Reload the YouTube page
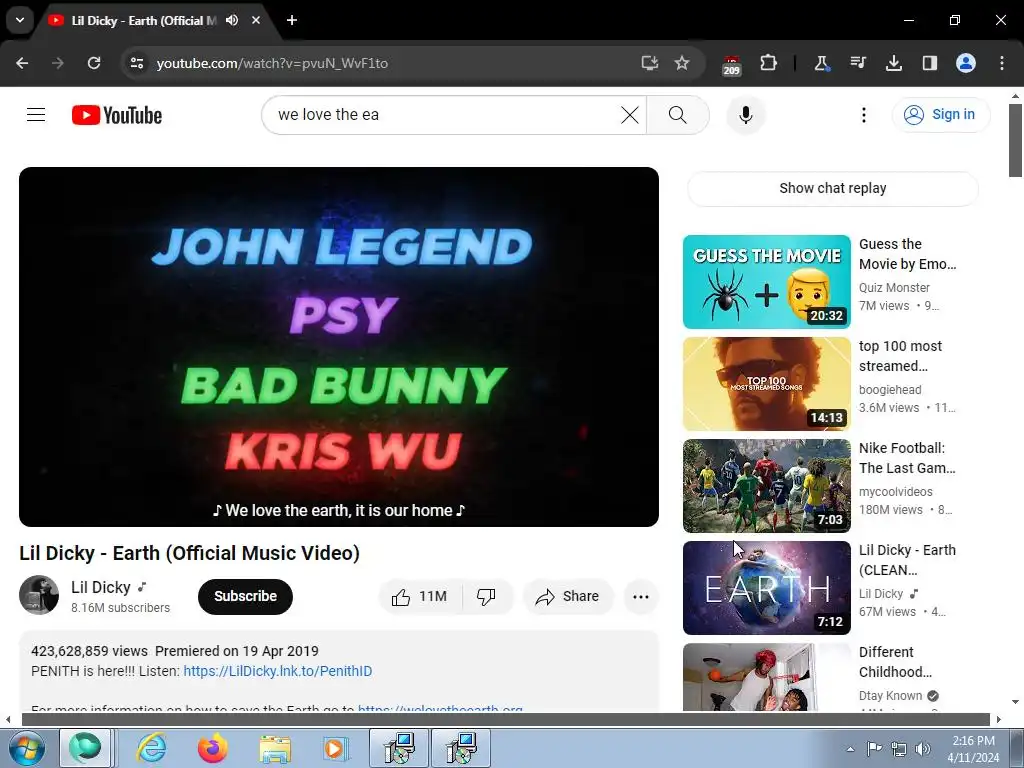Image resolution: width=1024 pixels, height=768 pixels. (x=94, y=63)
